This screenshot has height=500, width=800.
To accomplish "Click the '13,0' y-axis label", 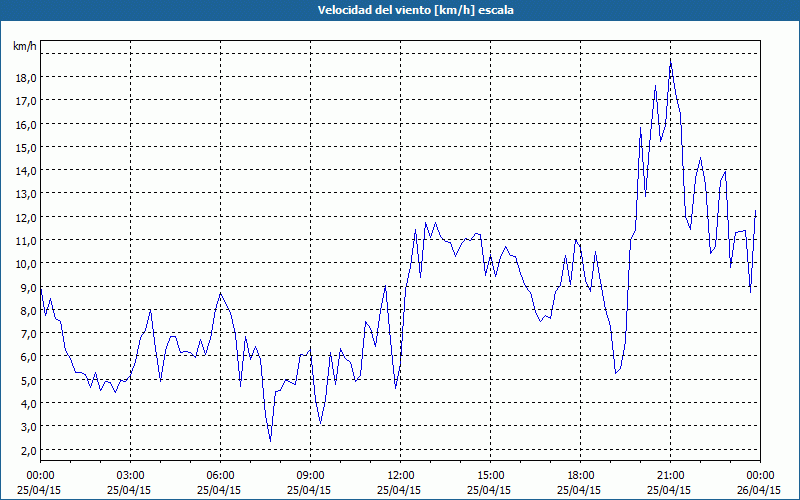I will pos(26,194).
